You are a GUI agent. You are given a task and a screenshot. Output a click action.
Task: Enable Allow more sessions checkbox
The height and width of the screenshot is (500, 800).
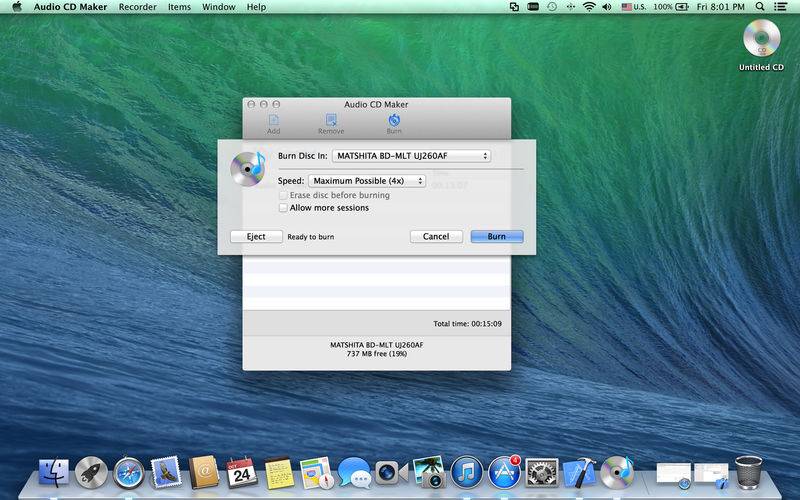[283, 208]
